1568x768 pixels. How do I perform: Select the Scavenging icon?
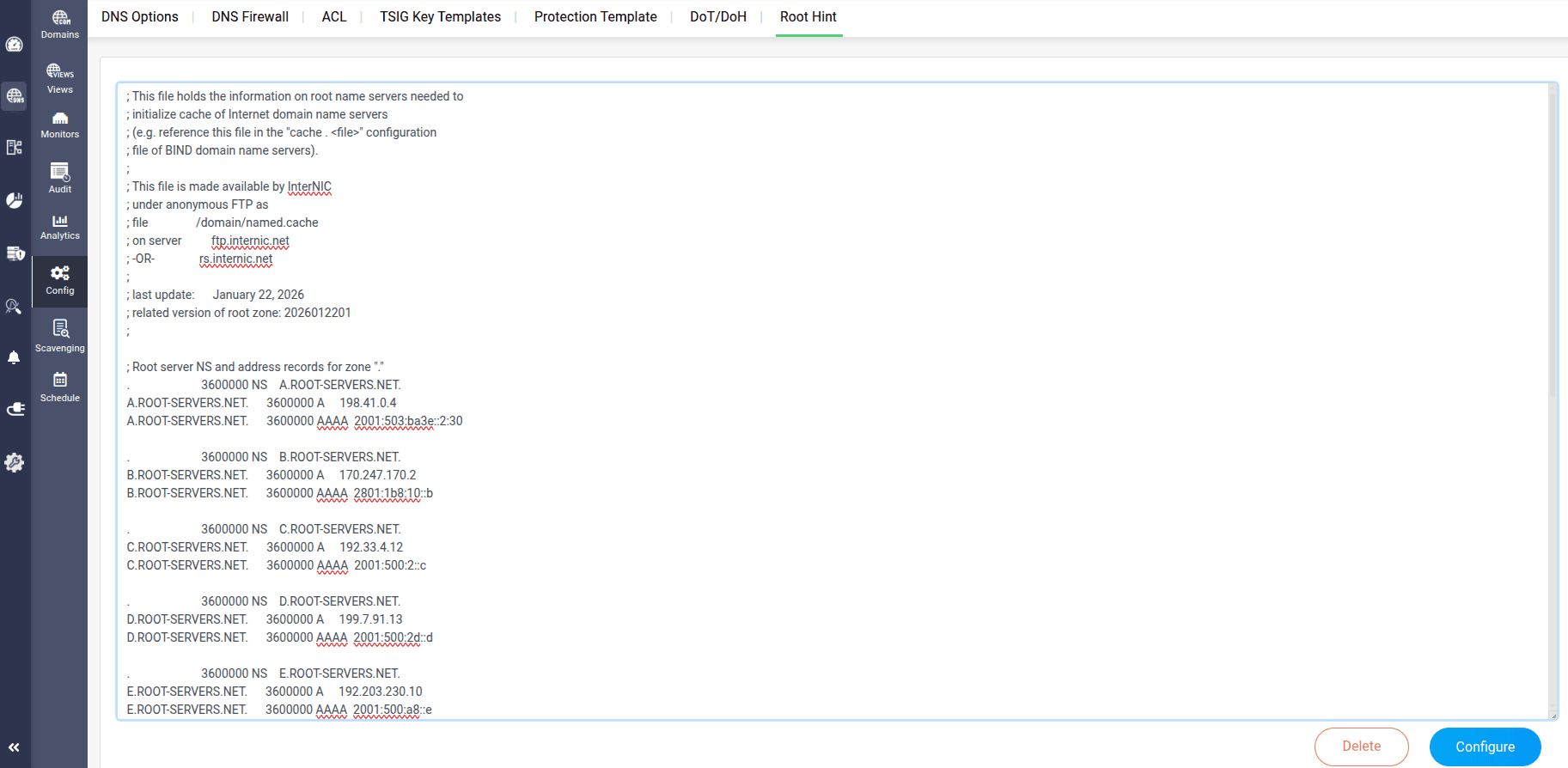(59, 336)
